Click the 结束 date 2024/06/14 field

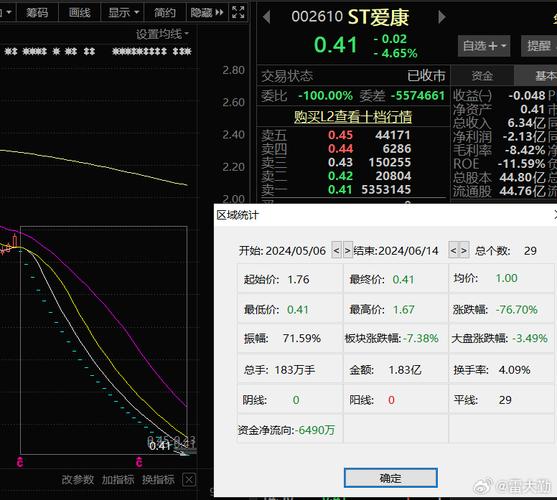tap(408, 251)
